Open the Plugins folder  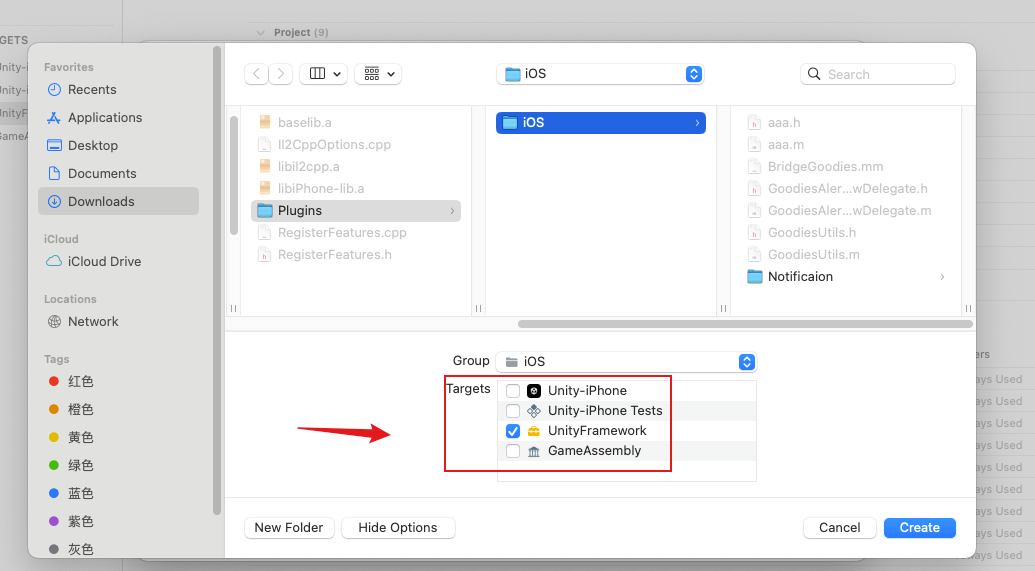[x=356, y=211]
